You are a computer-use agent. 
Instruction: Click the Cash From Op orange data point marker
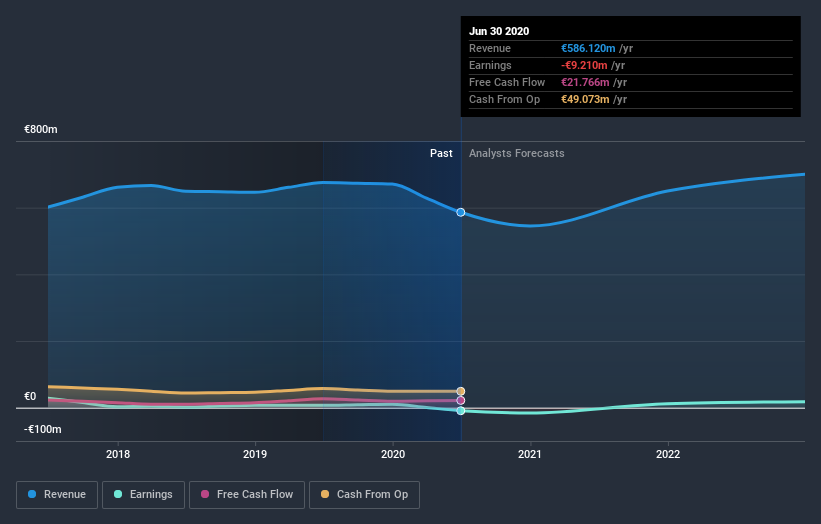461,391
